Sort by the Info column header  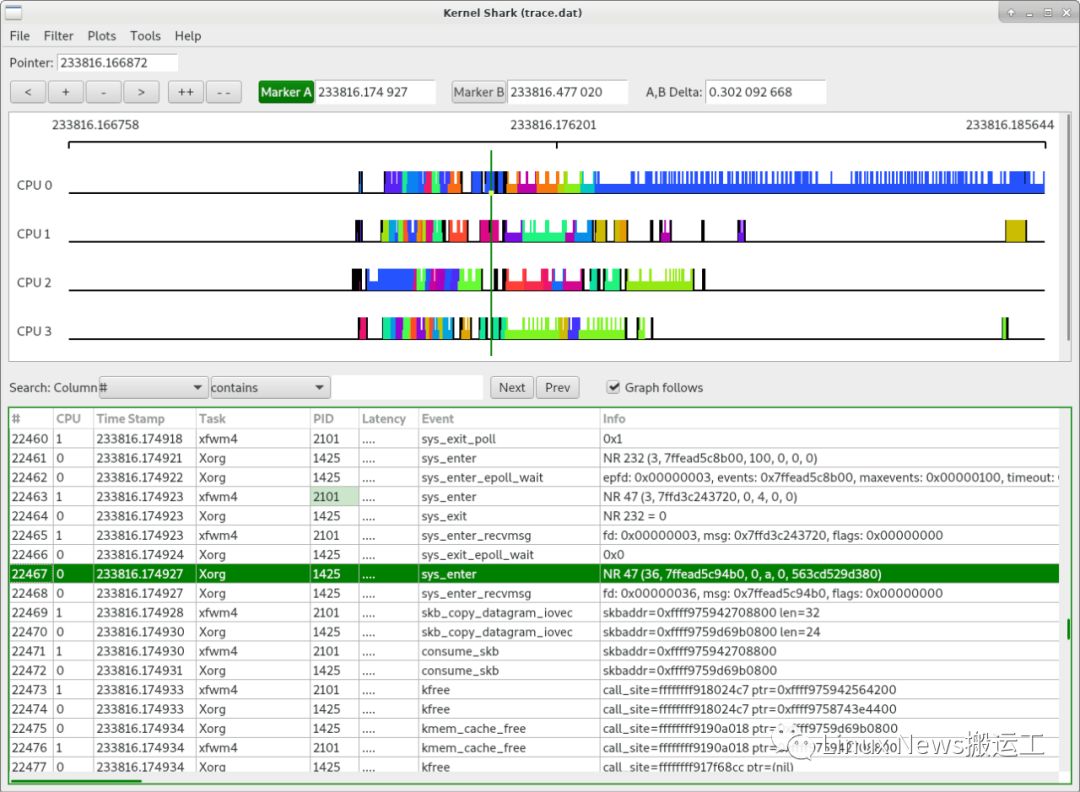click(x=829, y=419)
